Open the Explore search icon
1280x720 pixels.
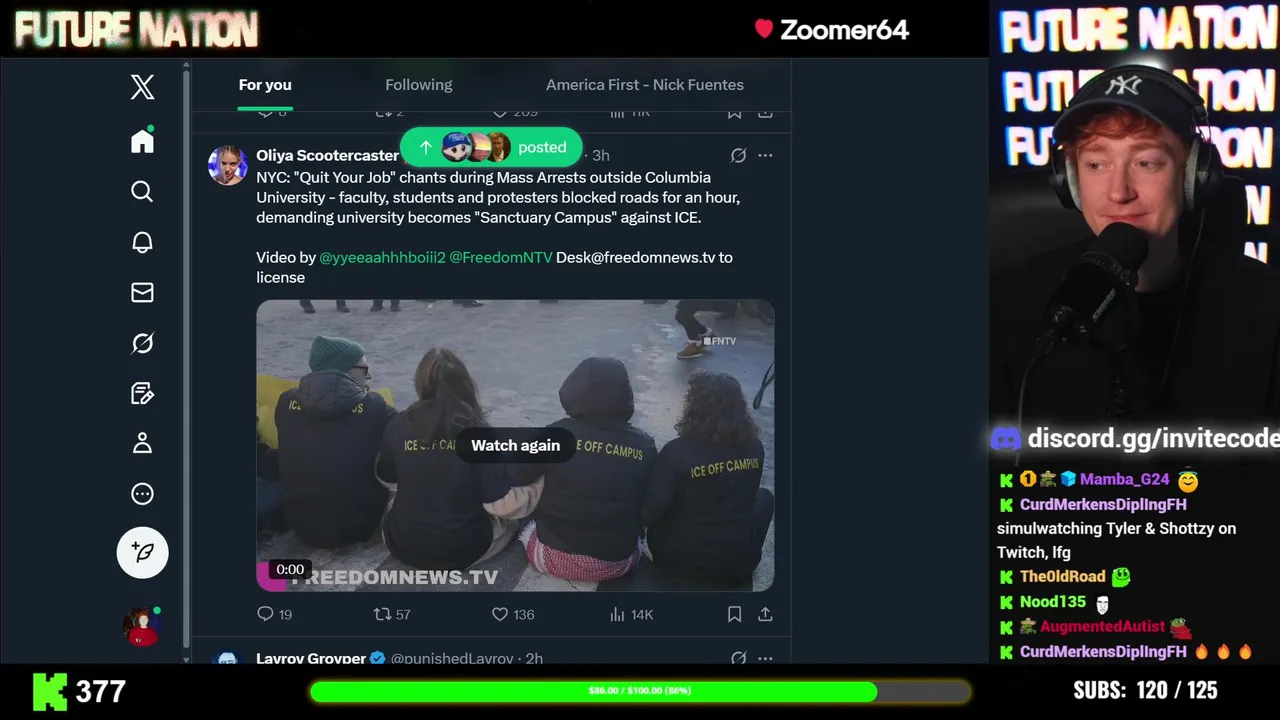pos(142,191)
